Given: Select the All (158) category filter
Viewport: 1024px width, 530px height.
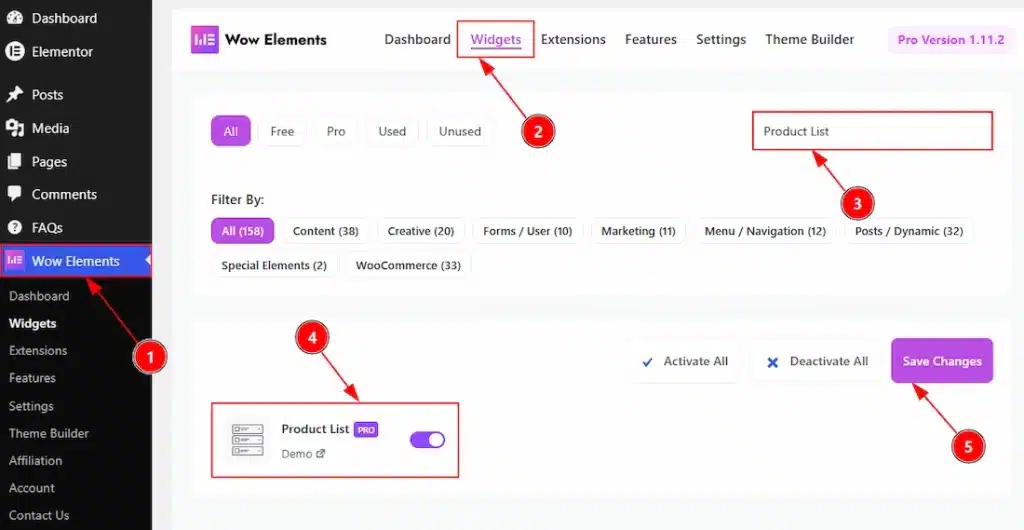Looking at the screenshot, I should pyautogui.click(x=242, y=231).
